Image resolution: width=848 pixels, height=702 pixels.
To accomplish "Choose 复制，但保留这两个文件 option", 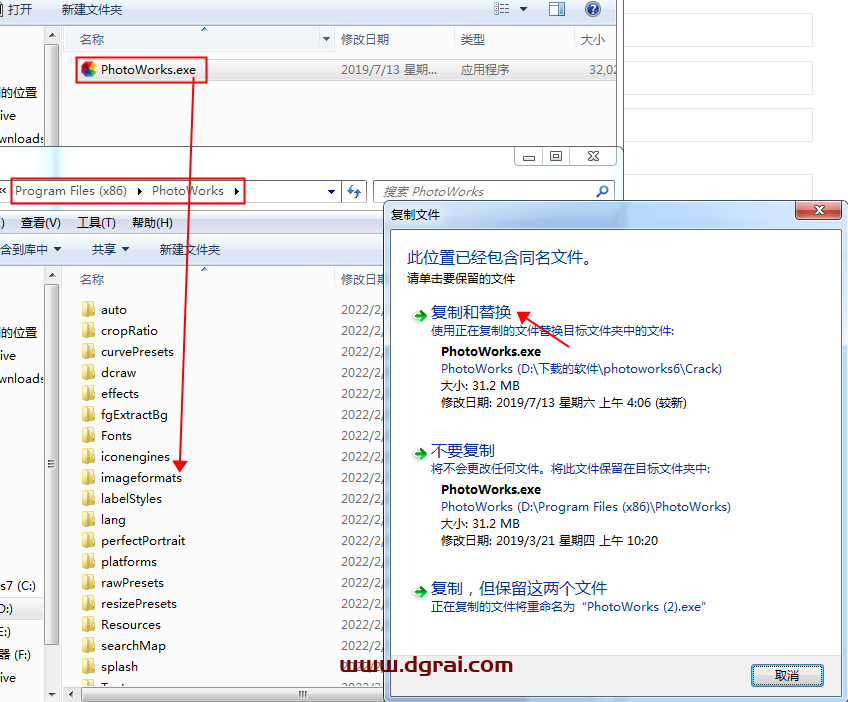I will click(x=519, y=588).
